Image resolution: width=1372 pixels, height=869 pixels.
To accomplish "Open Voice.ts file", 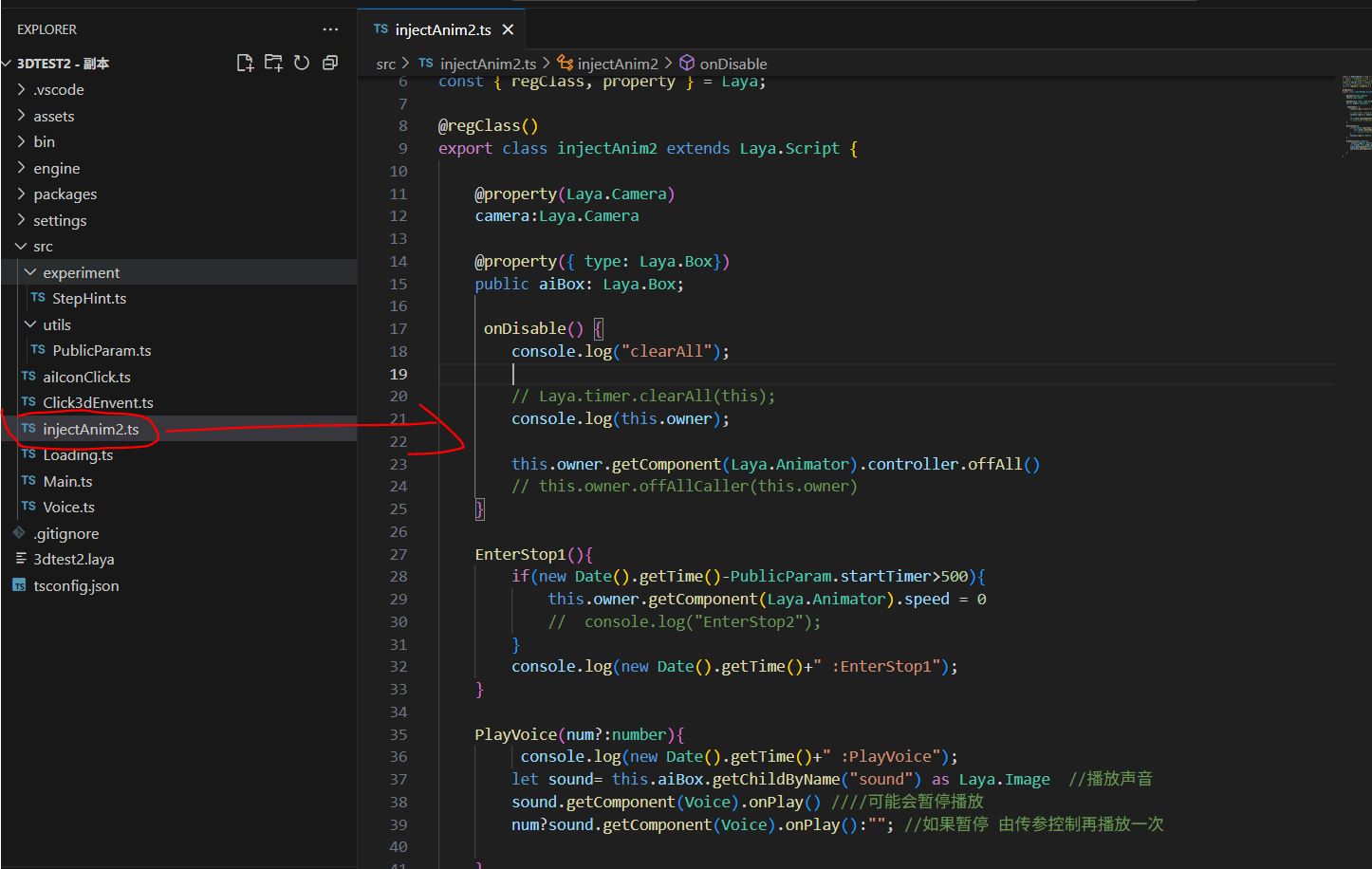I will [x=68, y=507].
